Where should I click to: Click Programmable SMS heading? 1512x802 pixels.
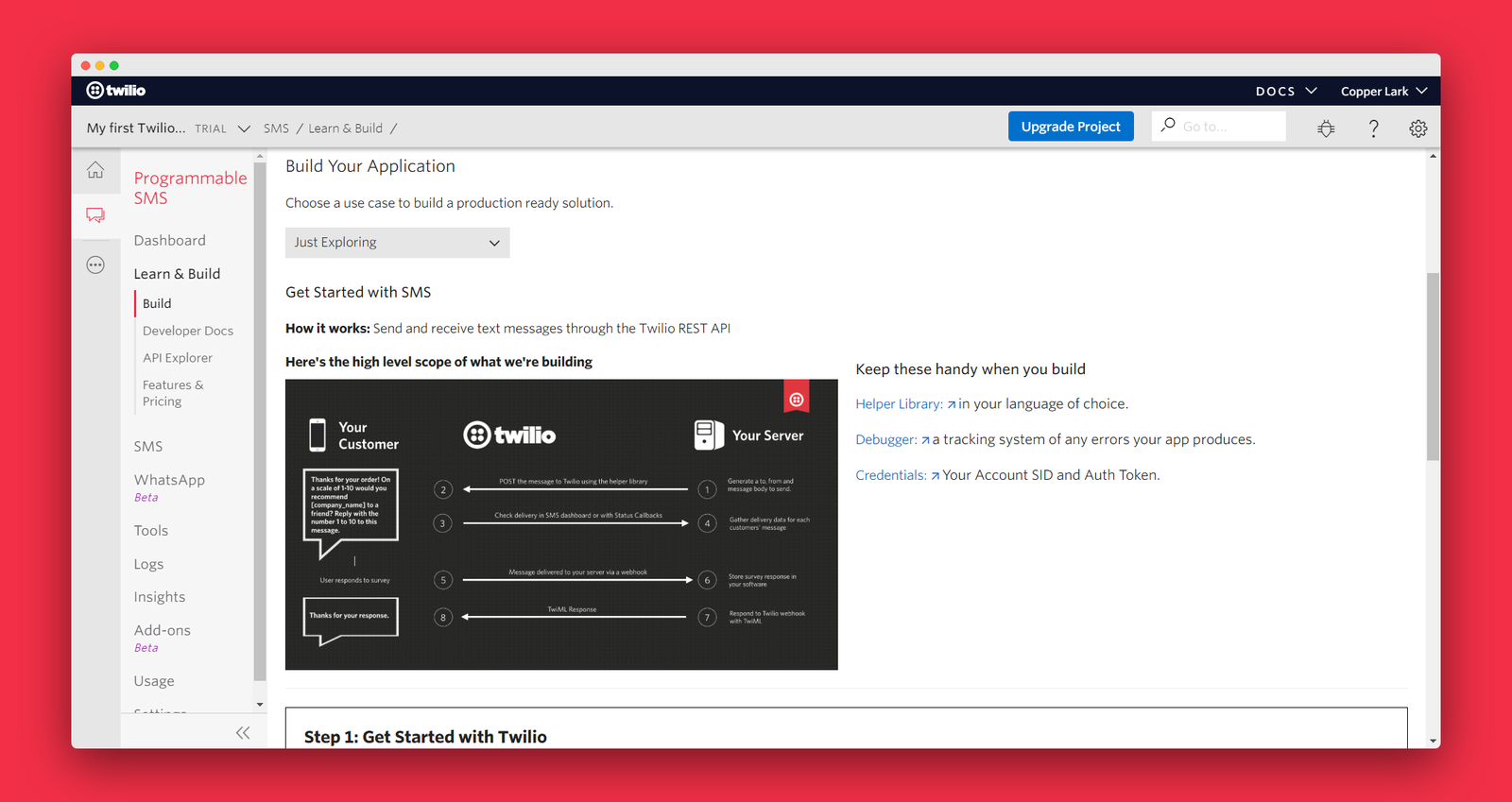coord(190,188)
